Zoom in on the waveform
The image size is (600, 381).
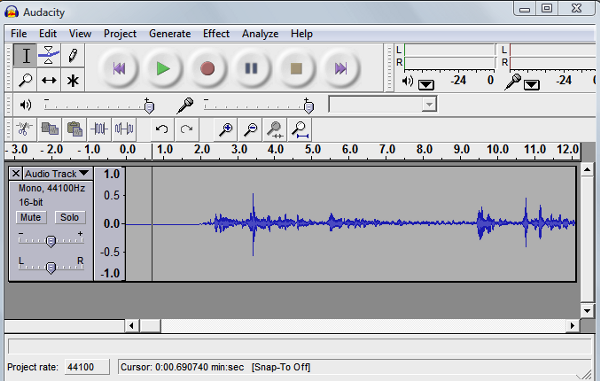pyautogui.click(x=226, y=129)
